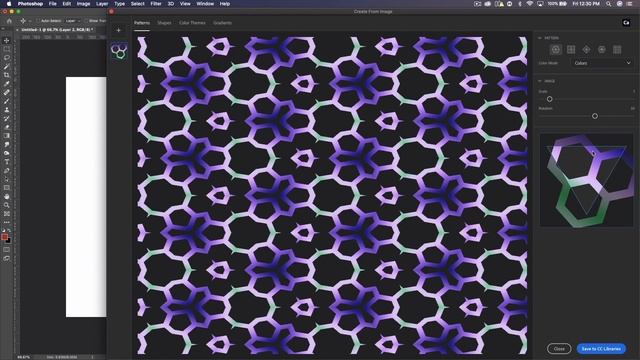This screenshot has height=360, width=640.
Task: Select the Eyedropper tool
Action: (7, 84)
